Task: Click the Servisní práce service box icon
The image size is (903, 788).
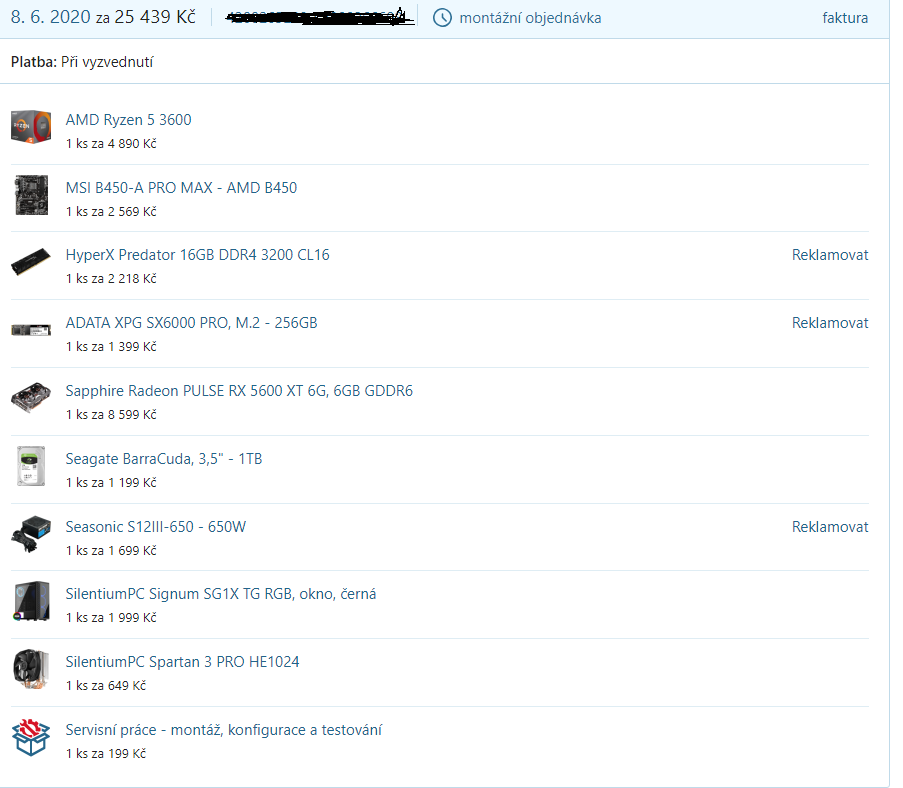Action: click(31, 737)
